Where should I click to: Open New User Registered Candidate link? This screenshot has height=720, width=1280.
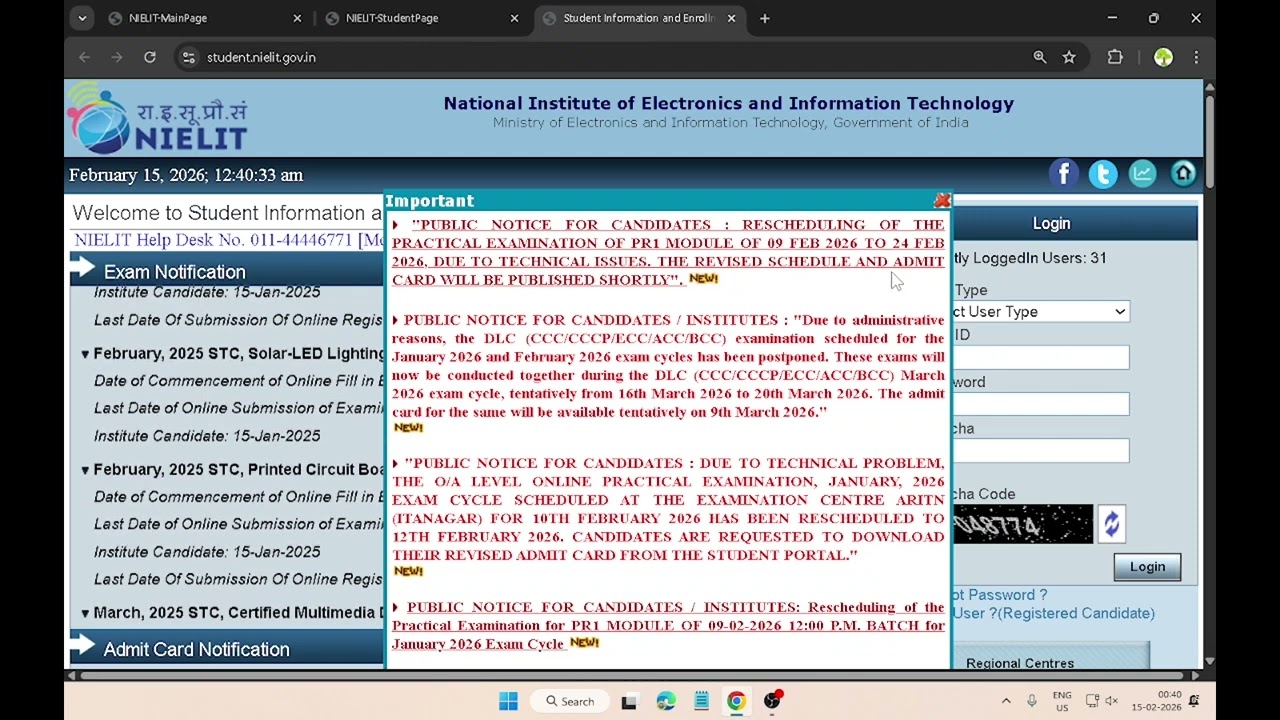[1054, 613]
